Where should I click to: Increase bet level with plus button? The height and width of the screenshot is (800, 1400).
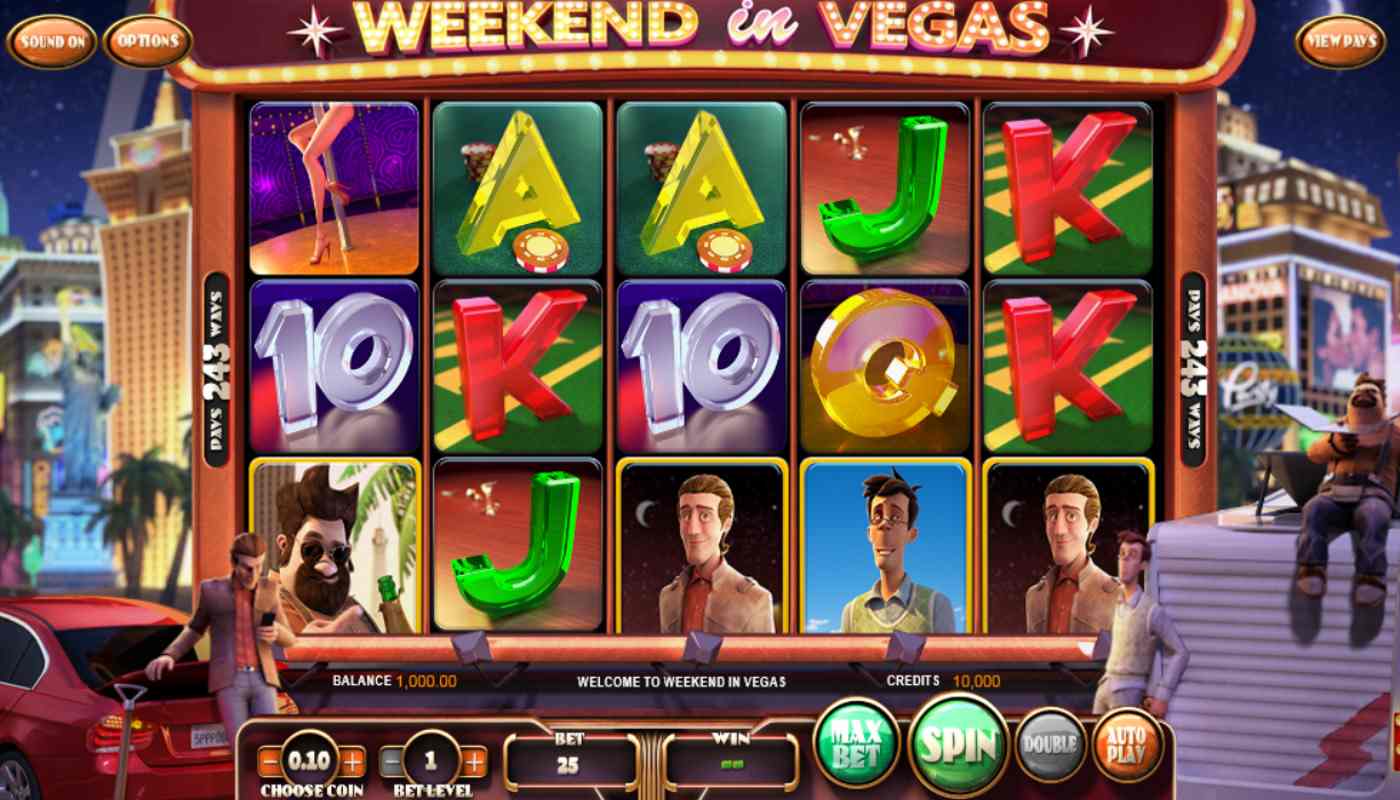click(474, 762)
